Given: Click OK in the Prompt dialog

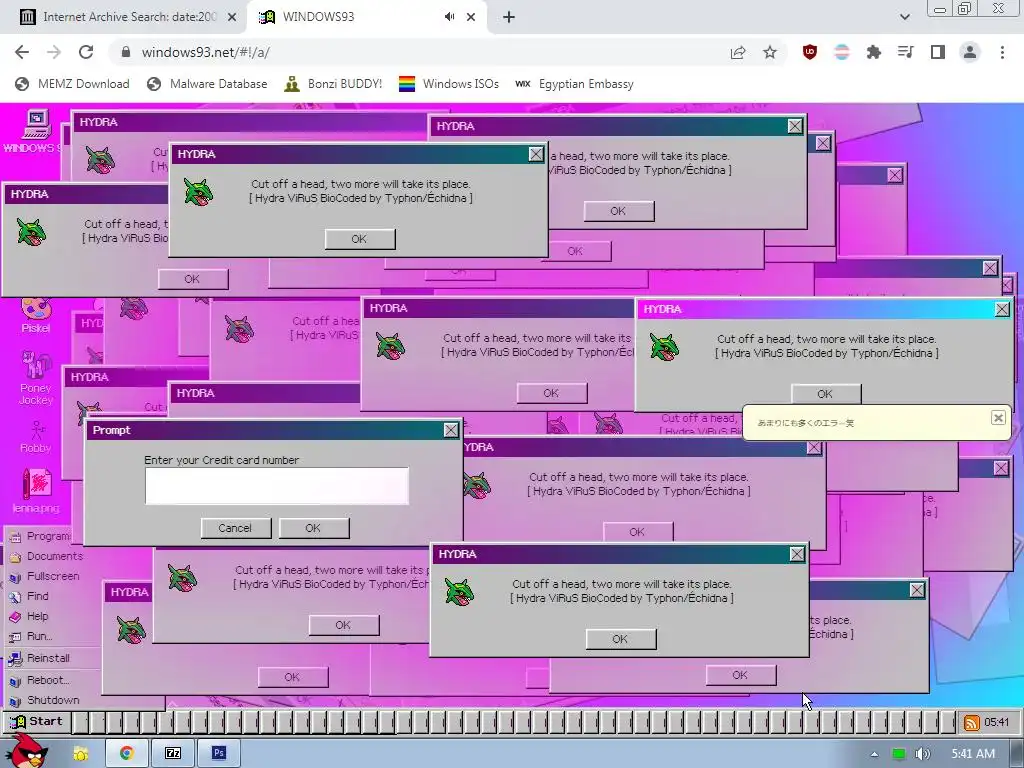Looking at the screenshot, I should tap(313, 528).
